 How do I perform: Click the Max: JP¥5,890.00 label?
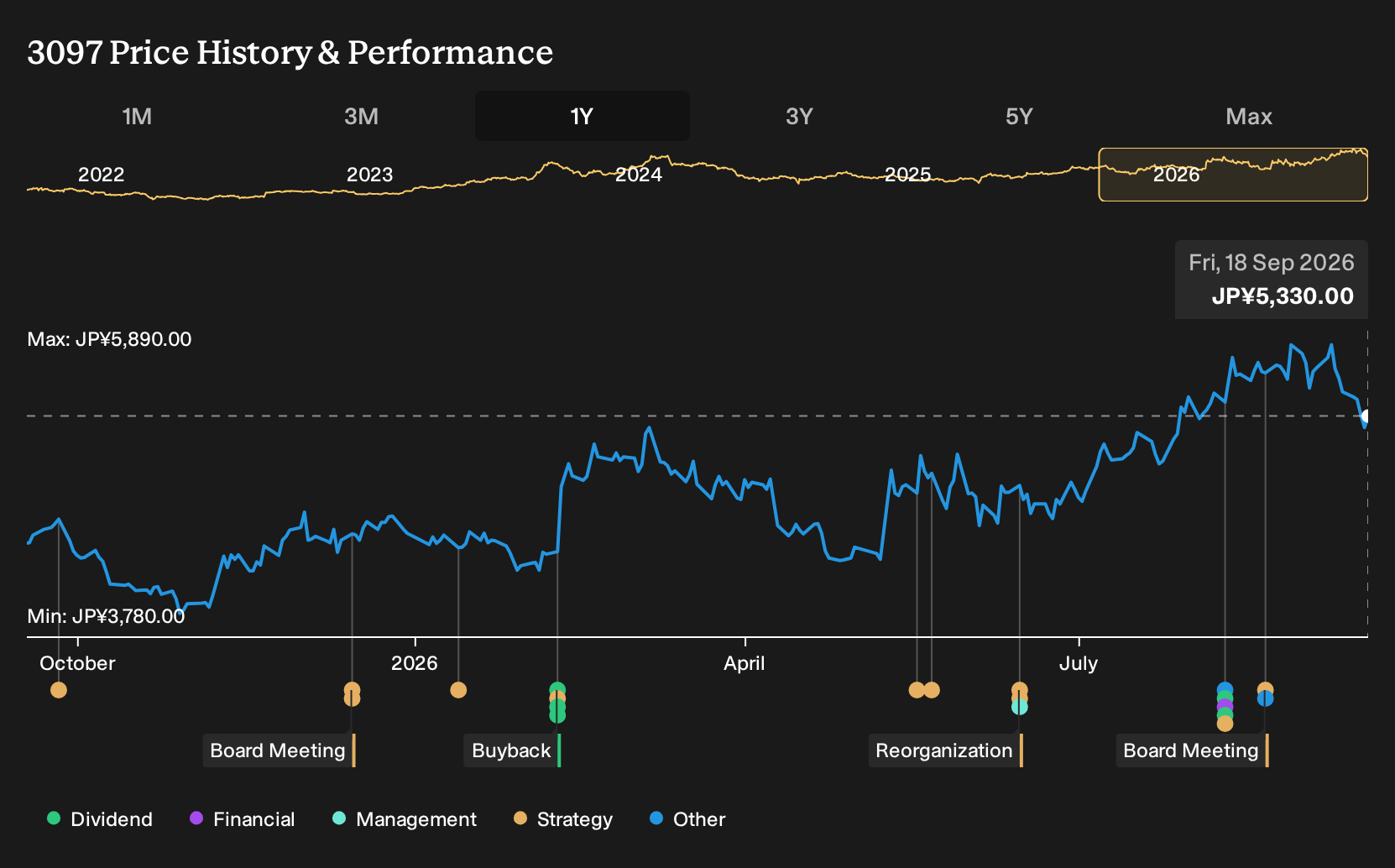[109, 339]
